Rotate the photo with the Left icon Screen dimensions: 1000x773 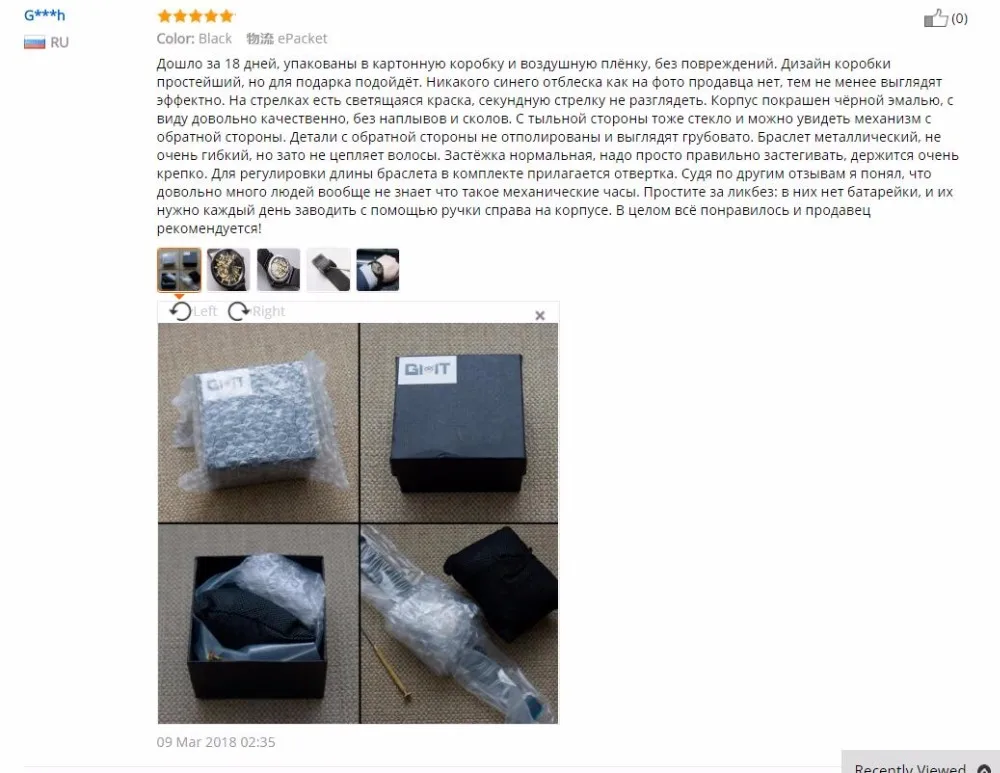pos(180,311)
